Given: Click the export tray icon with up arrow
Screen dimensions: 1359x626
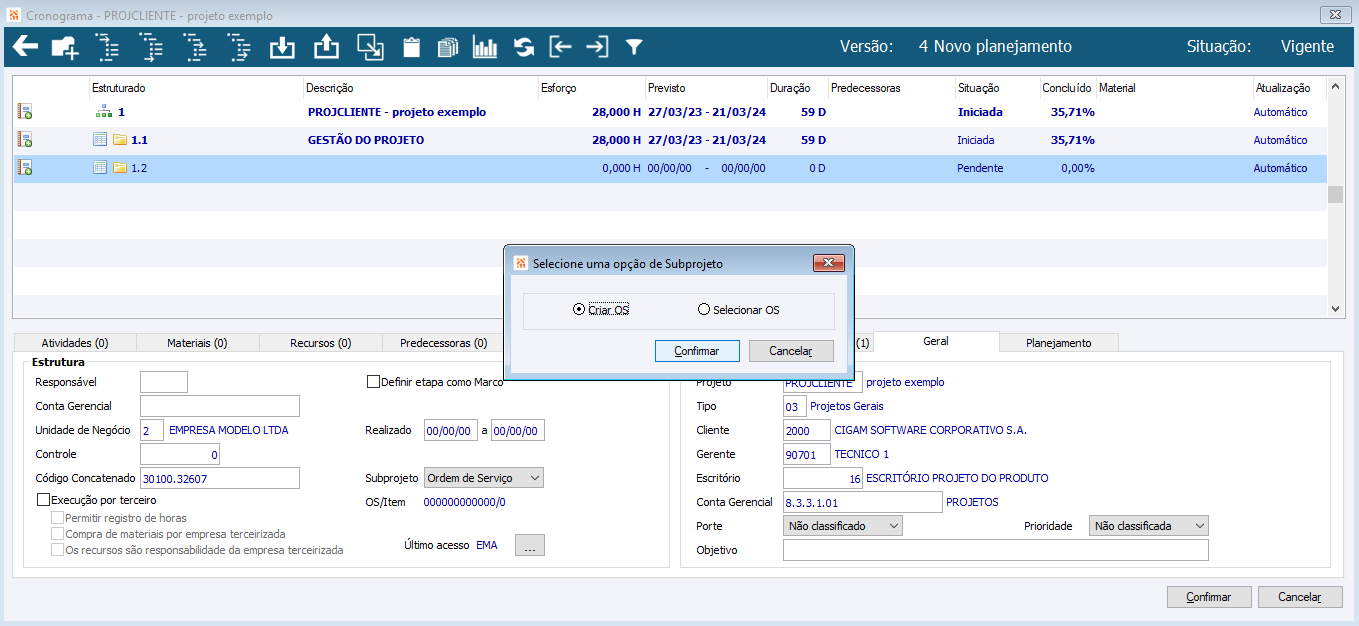Looking at the screenshot, I should pos(327,47).
